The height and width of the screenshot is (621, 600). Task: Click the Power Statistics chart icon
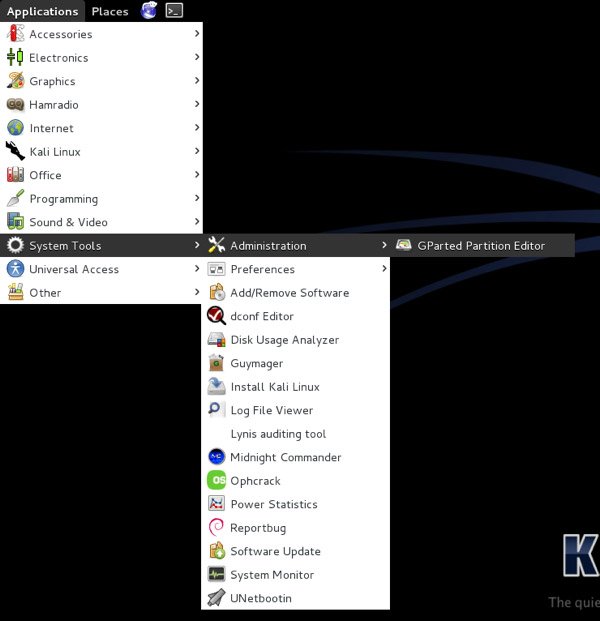point(216,504)
